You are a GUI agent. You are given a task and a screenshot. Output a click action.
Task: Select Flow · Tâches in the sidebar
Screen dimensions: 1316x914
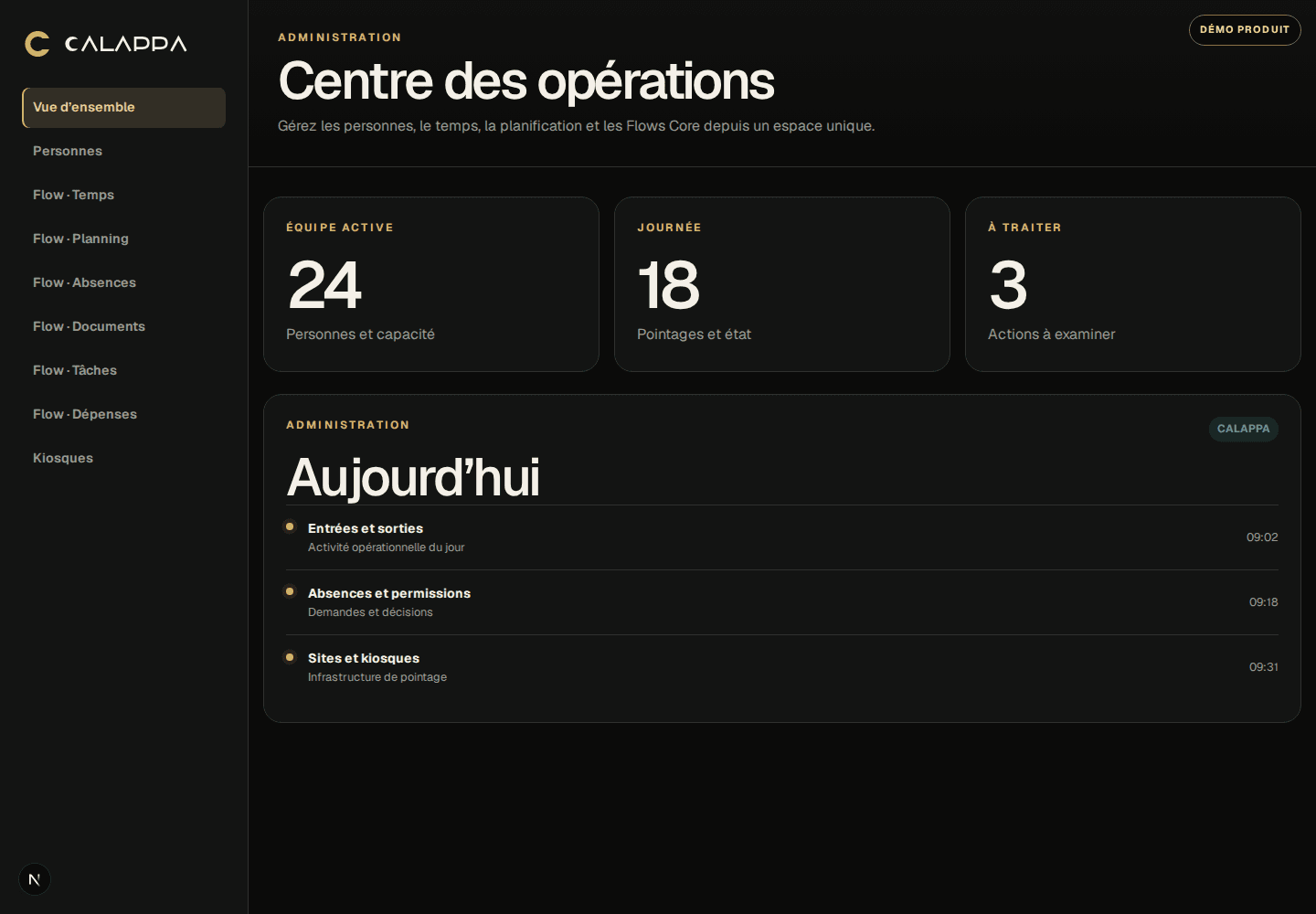tap(124, 371)
